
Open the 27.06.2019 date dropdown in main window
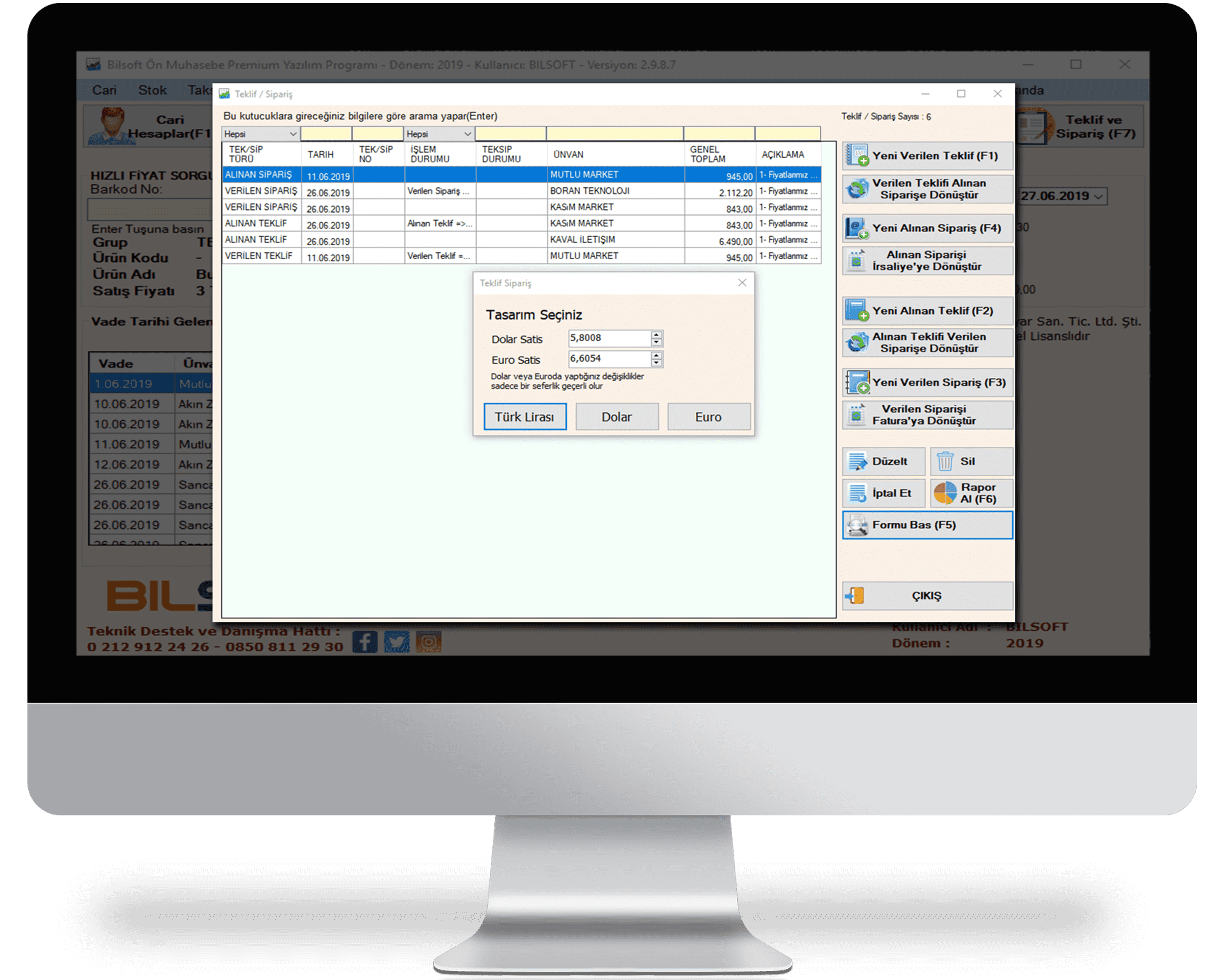[1098, 196]
